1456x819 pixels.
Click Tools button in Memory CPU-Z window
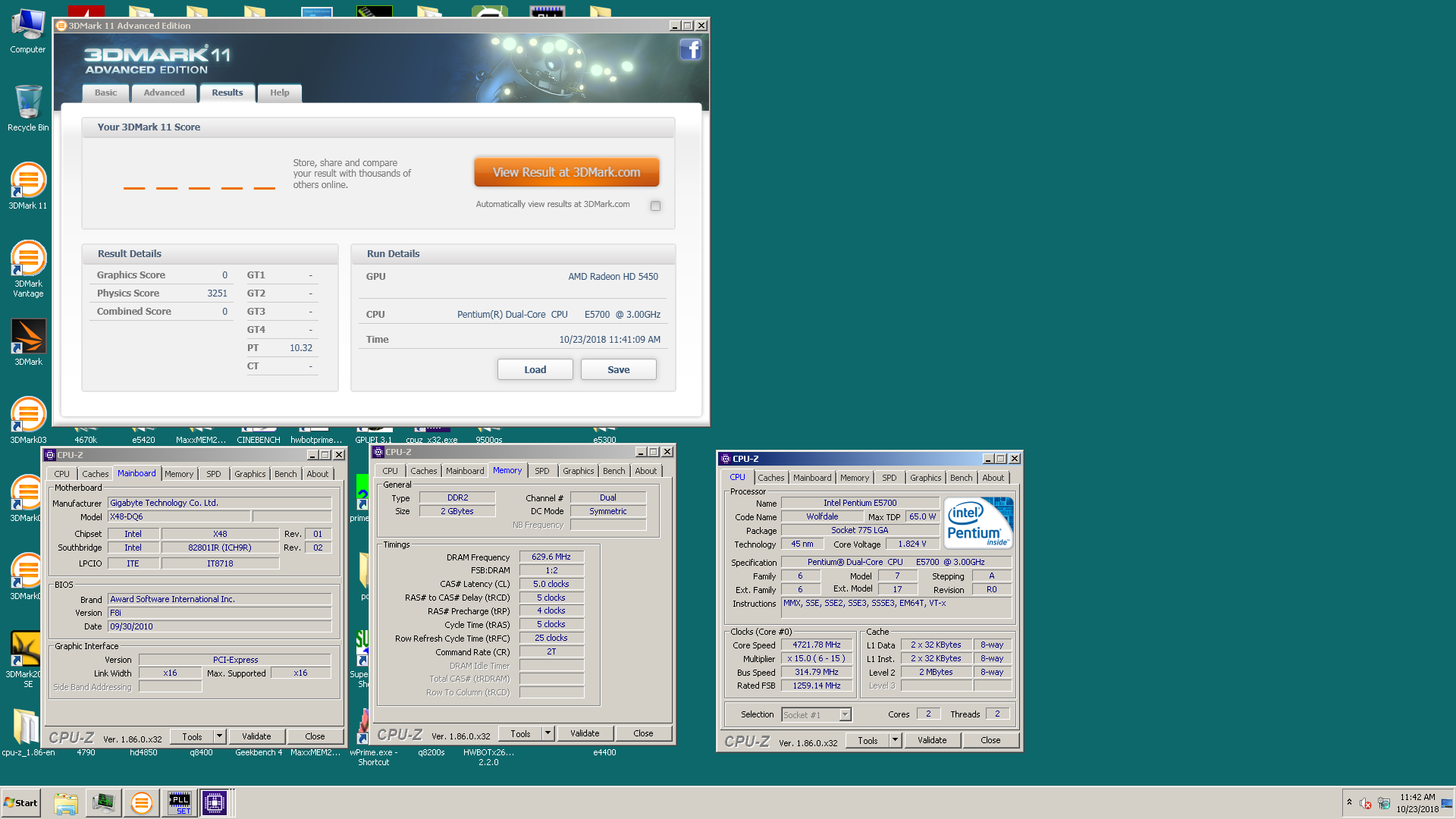click(520, 733)
